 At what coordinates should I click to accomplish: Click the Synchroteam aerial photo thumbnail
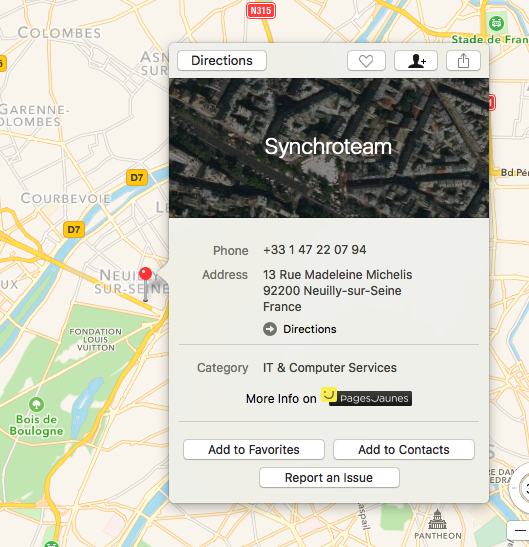(329, 148)
